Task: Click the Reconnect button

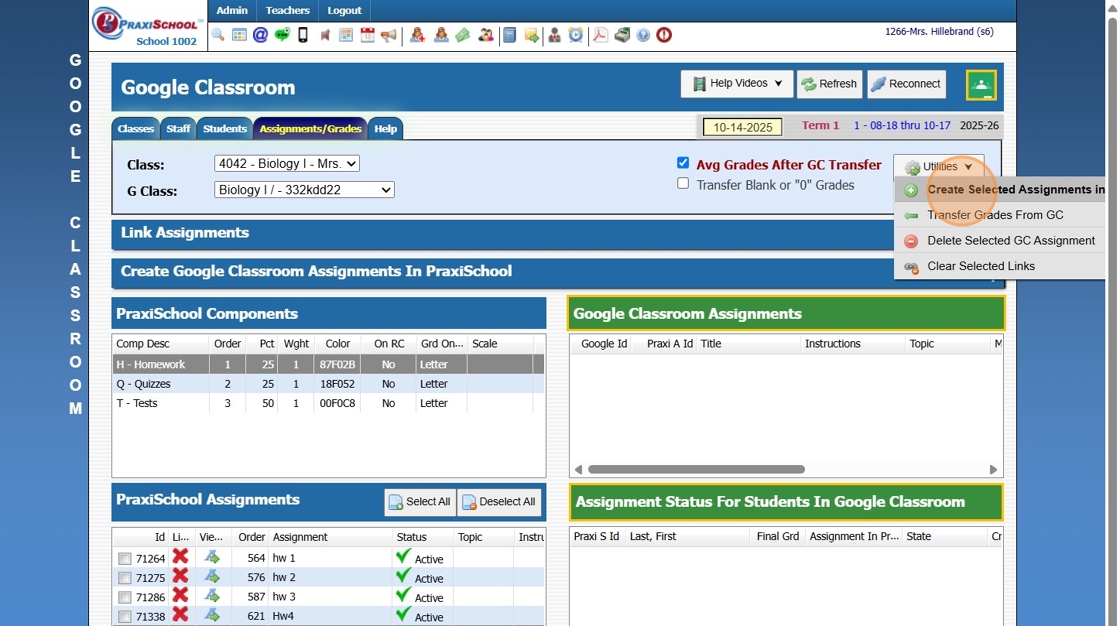Action: 906,84
